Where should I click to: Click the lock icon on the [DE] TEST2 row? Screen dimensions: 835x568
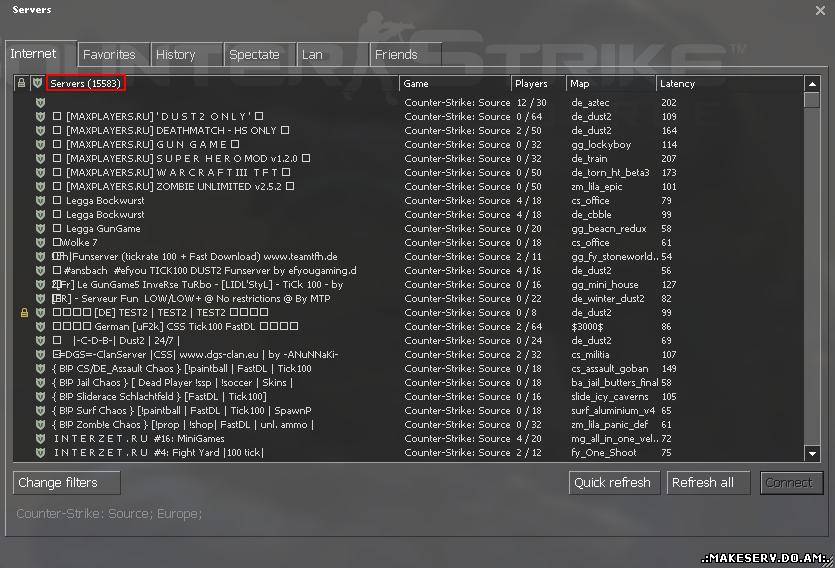tap(24, 312)
